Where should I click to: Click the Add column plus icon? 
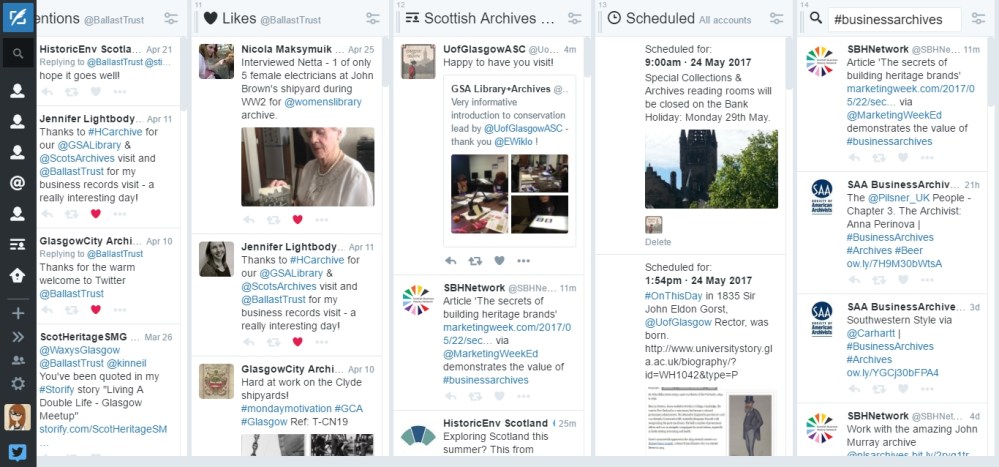click(x=17, y=313)
